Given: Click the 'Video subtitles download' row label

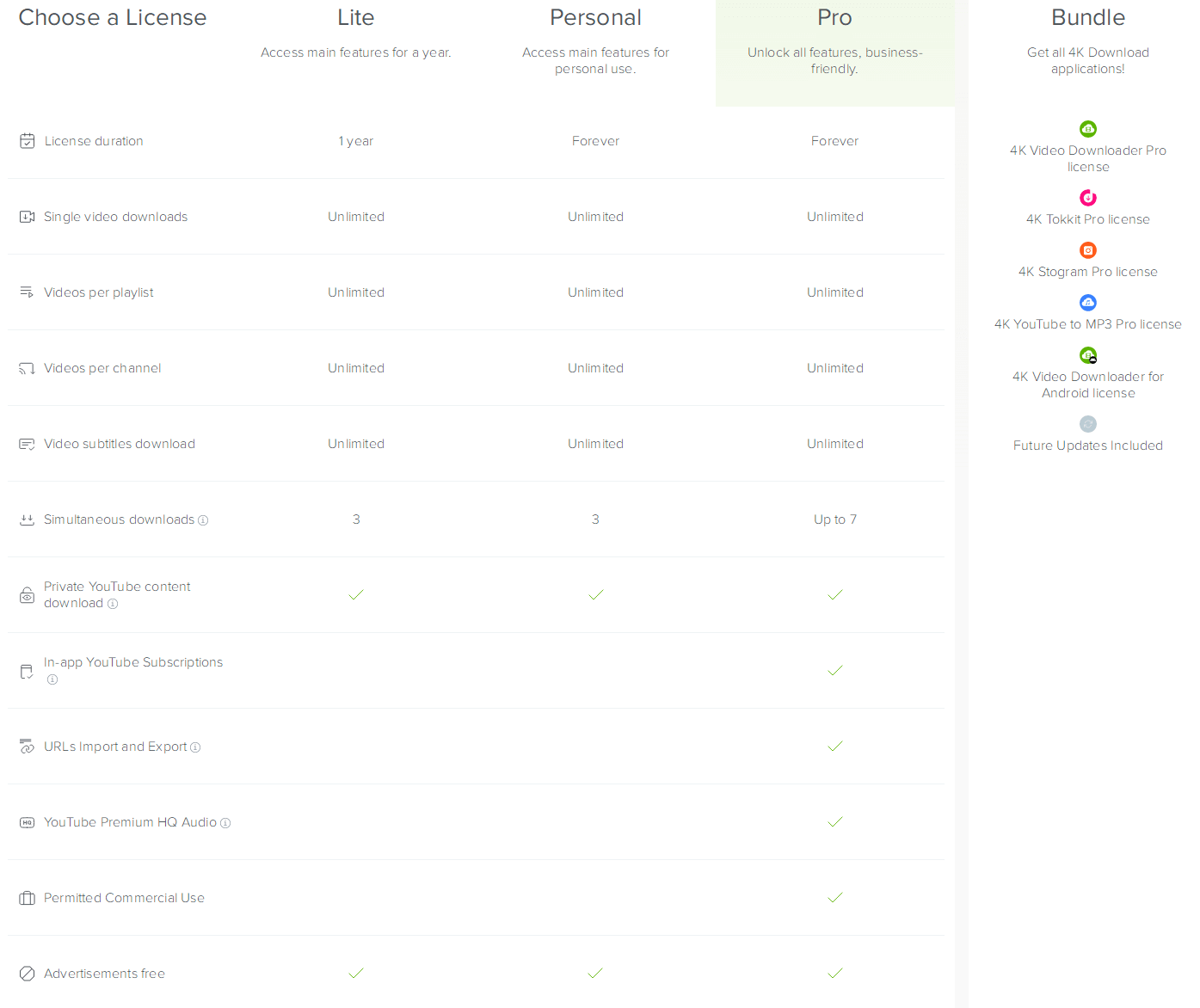Looking at the screenshot, I should click(x=120, y=444).
